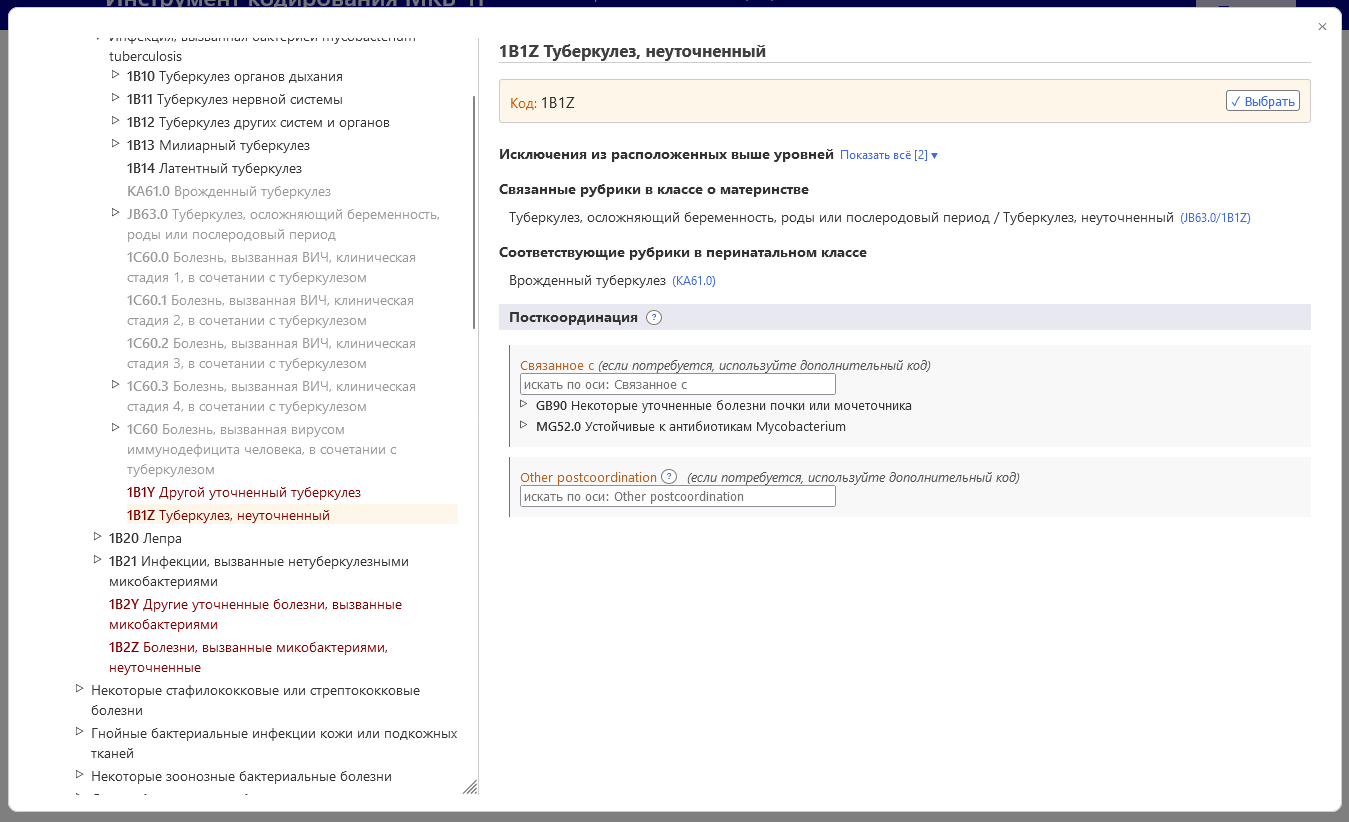Viewport: 1349px width, 822px height.
Task: Click the 1B1Z Туберкулез, неуточненный heading
Action: tap(632, 51)
